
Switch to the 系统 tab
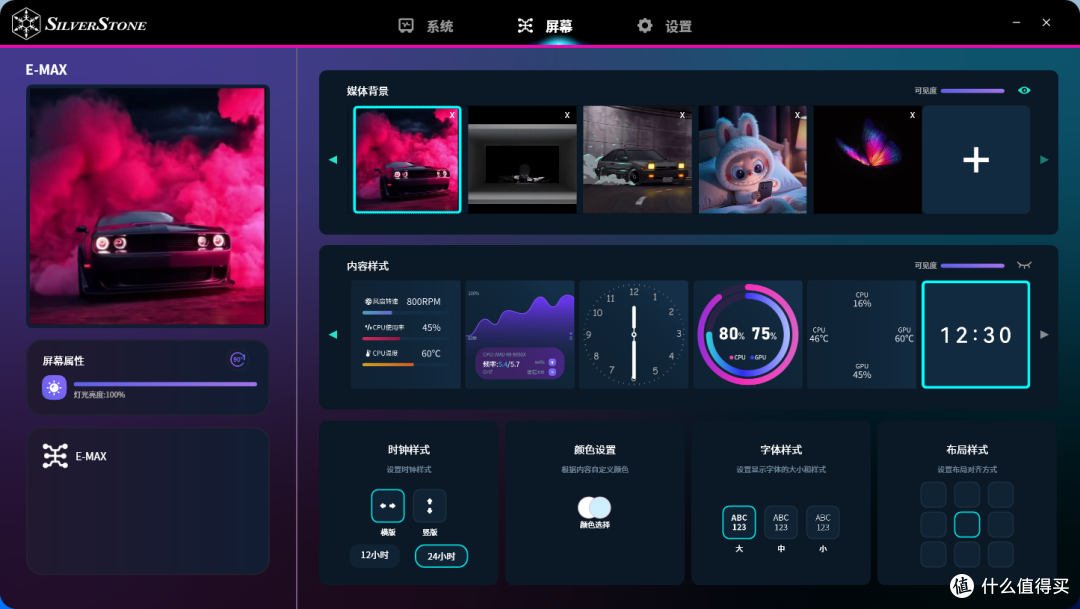point(426,26)
